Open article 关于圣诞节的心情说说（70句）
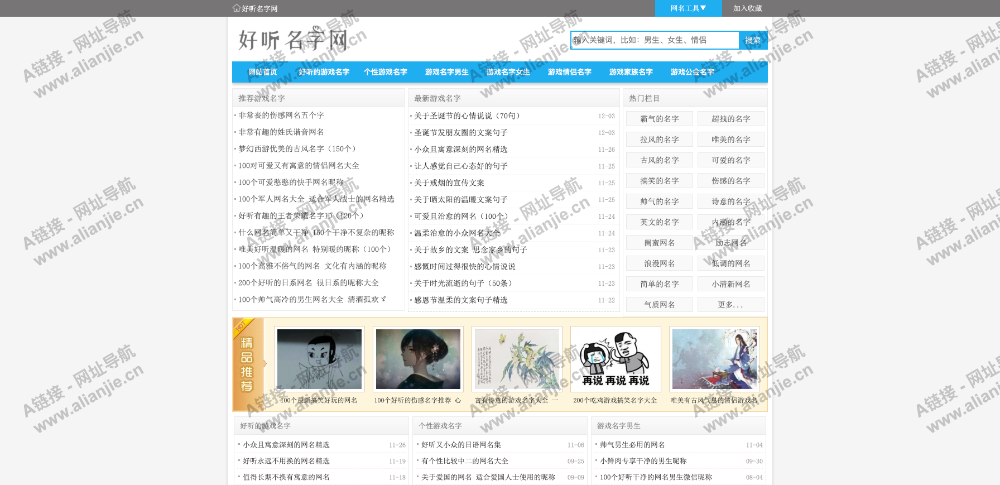The width and height of the screenshot is (1000, 485). 467,116
